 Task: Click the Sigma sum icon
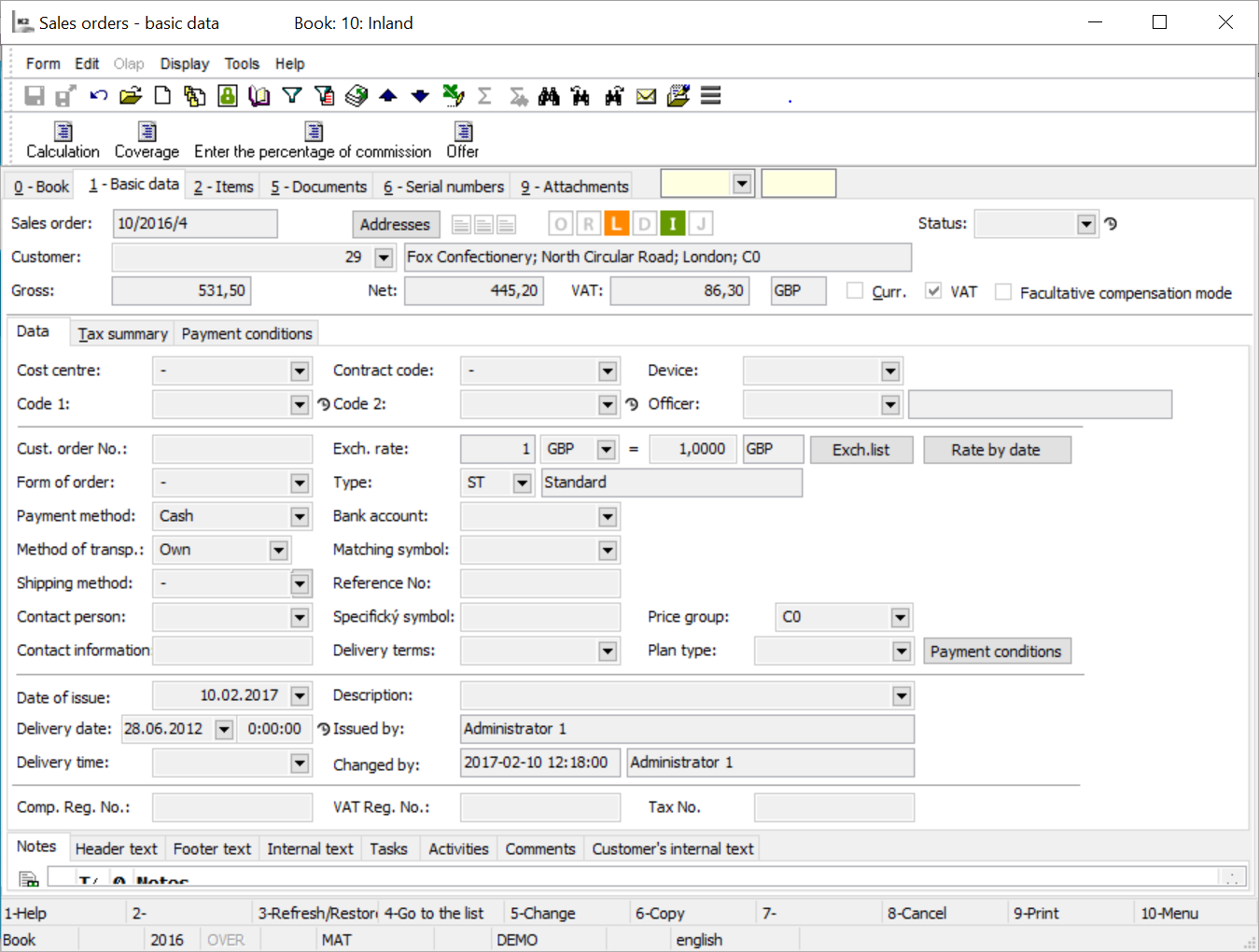pyautogui.click(x=484, y=95)
